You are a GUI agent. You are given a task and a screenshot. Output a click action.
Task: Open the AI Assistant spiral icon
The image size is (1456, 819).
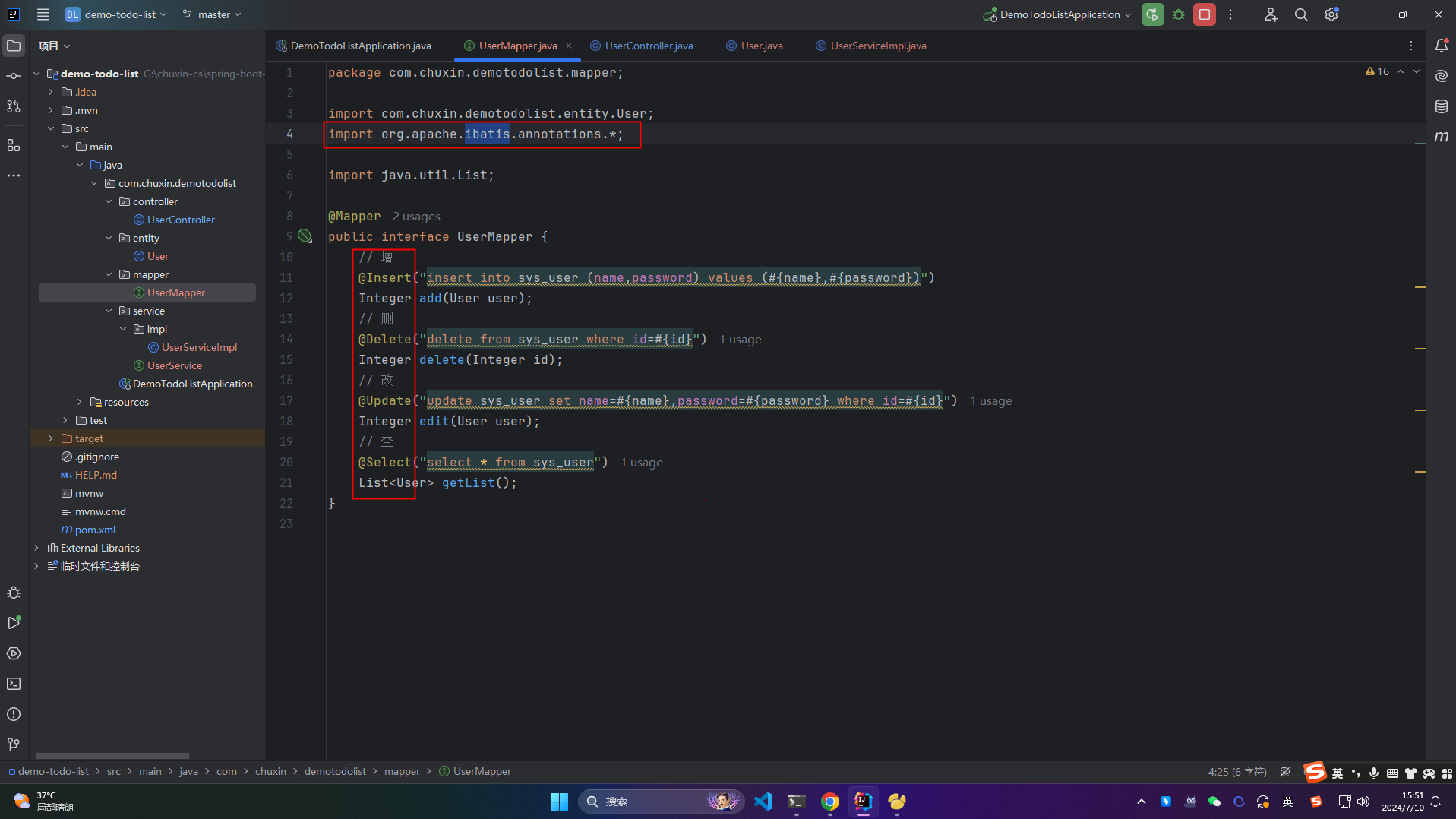(1442, 76)
